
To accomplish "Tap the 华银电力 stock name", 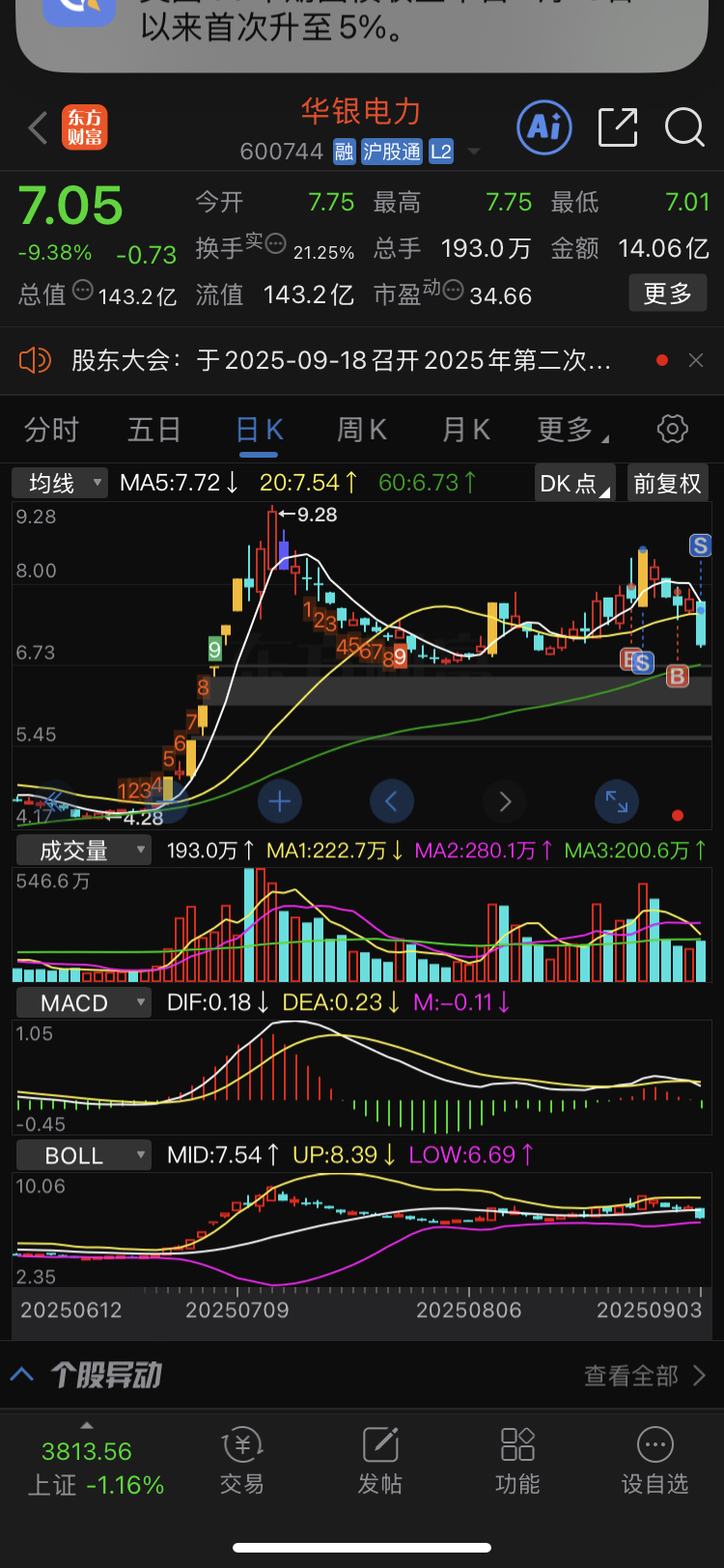I will pyautogui.click(x=361, y=112).
